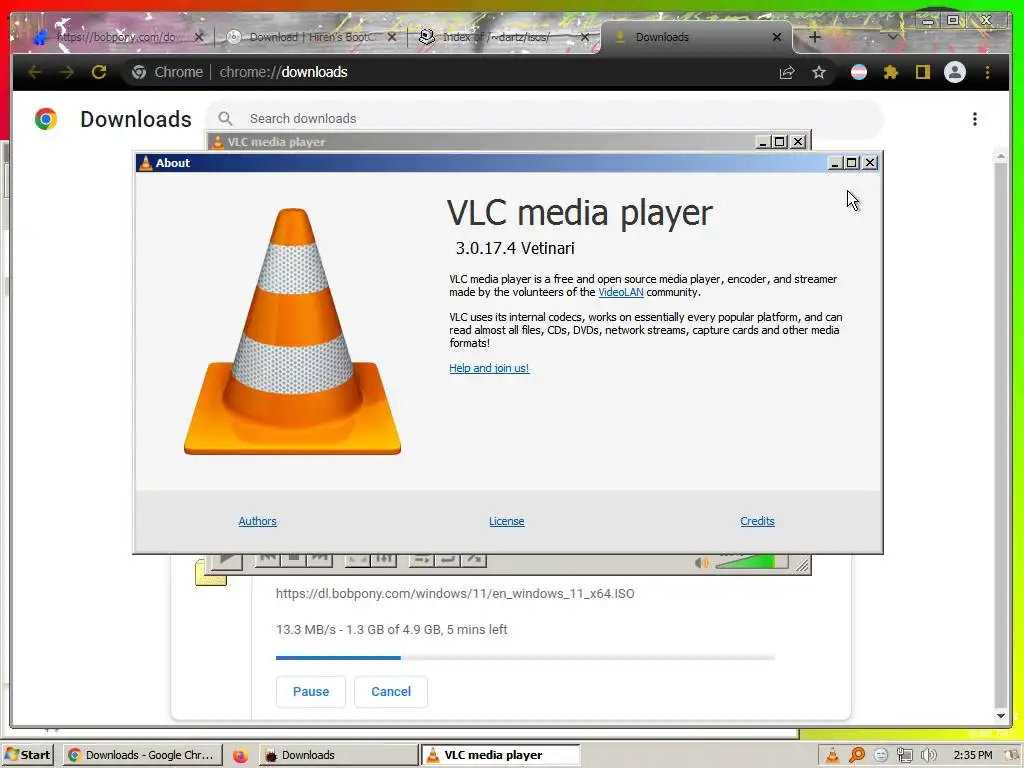Pause the Windows 11 ISO download

310,691
